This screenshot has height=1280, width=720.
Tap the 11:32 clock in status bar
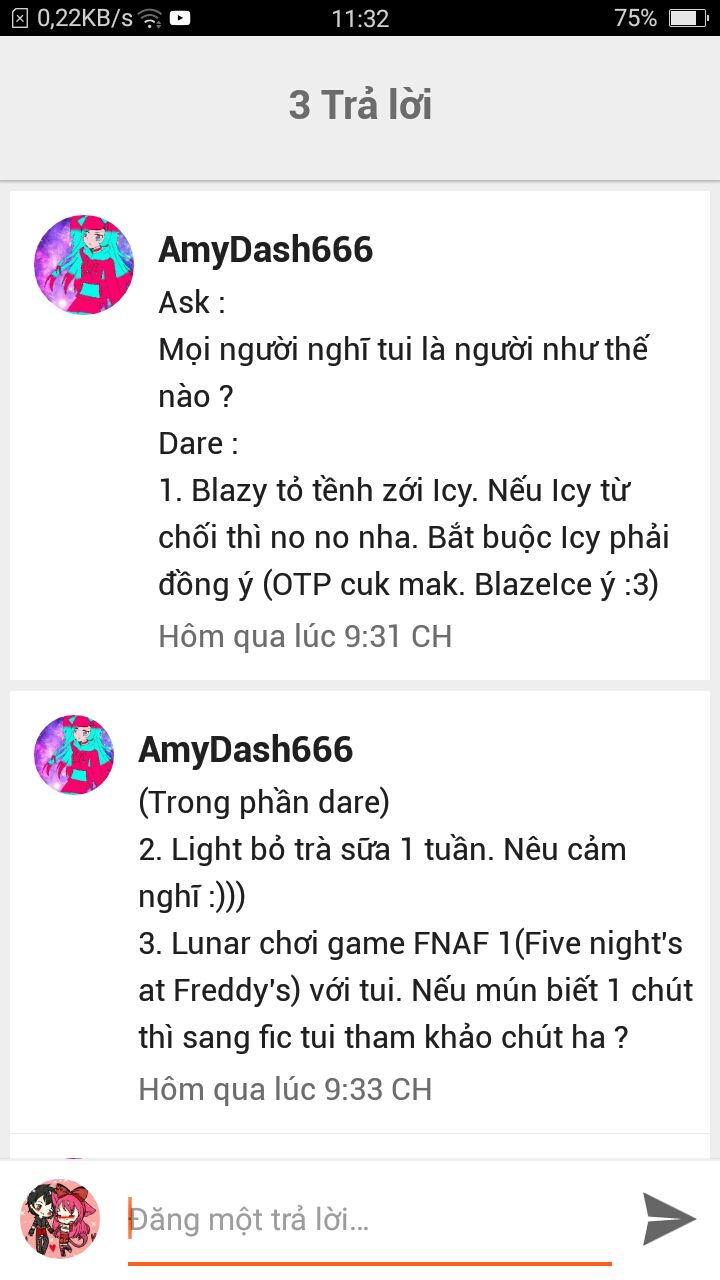360,17
